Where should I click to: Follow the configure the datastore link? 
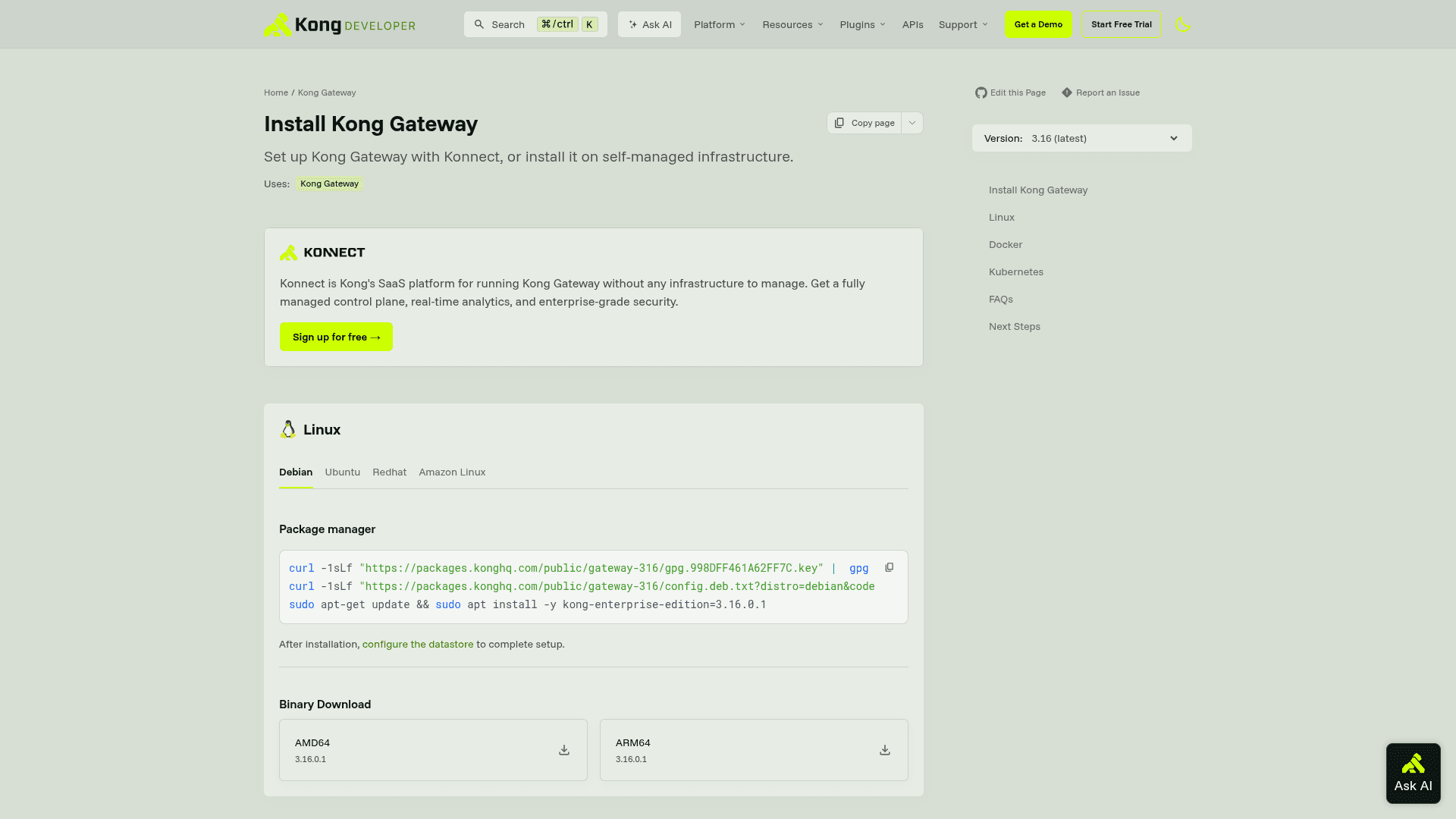[x=418, y=644]
